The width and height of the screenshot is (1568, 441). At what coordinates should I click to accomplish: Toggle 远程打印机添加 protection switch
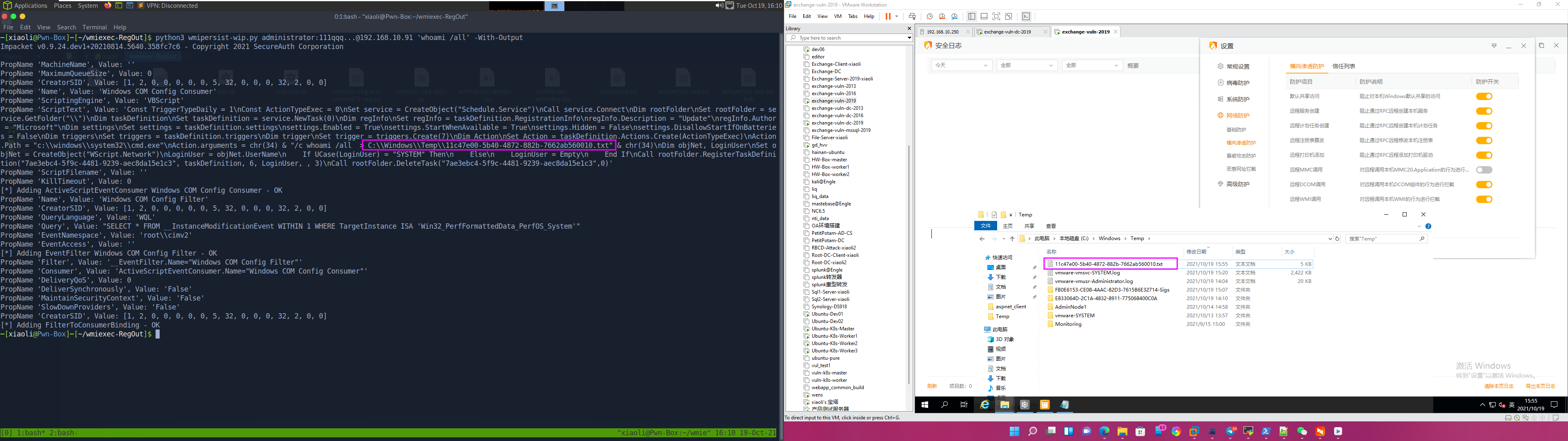click(x=1484, y=155)
